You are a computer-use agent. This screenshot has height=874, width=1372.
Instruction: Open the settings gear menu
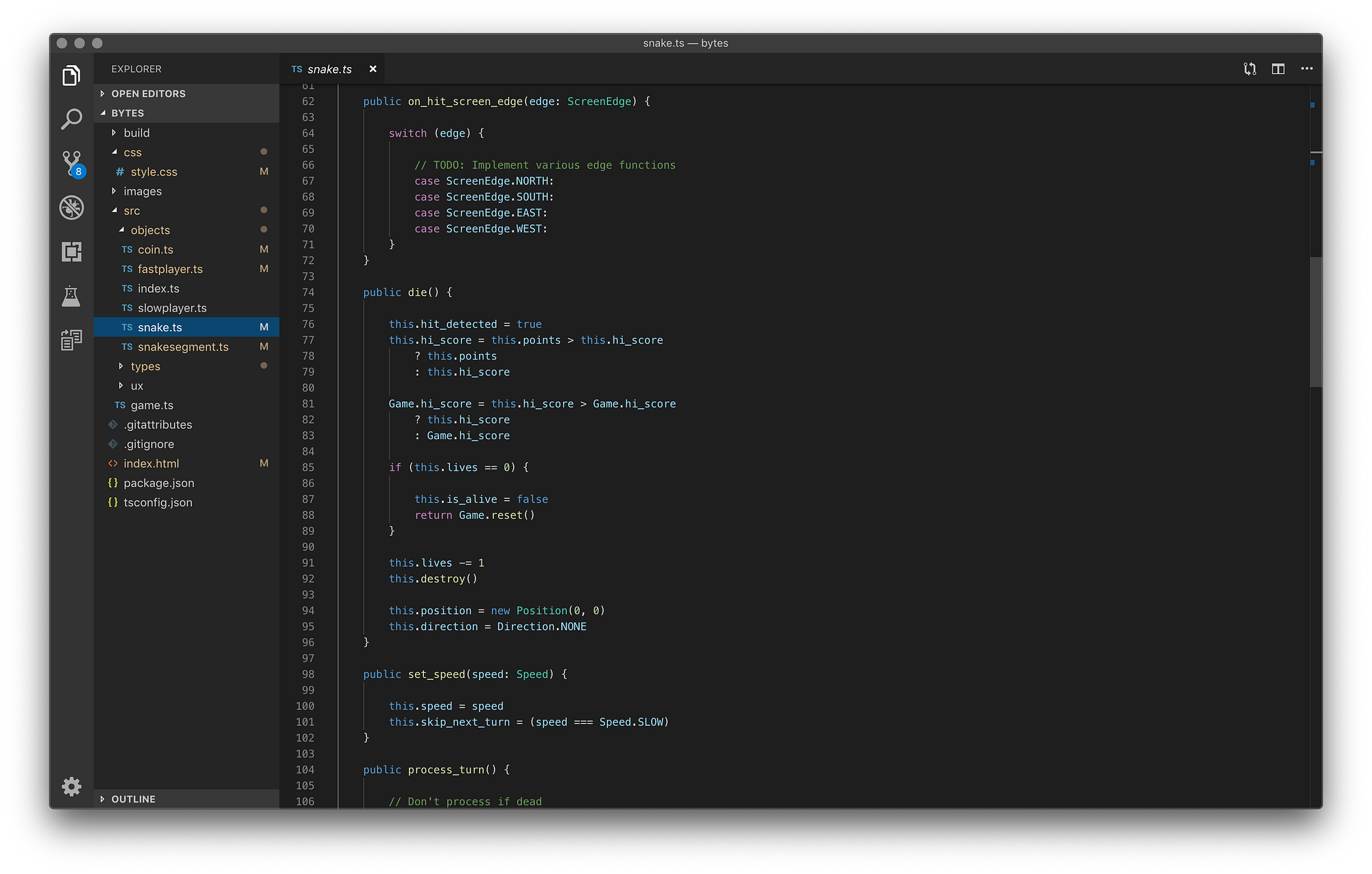pos(71,787)
